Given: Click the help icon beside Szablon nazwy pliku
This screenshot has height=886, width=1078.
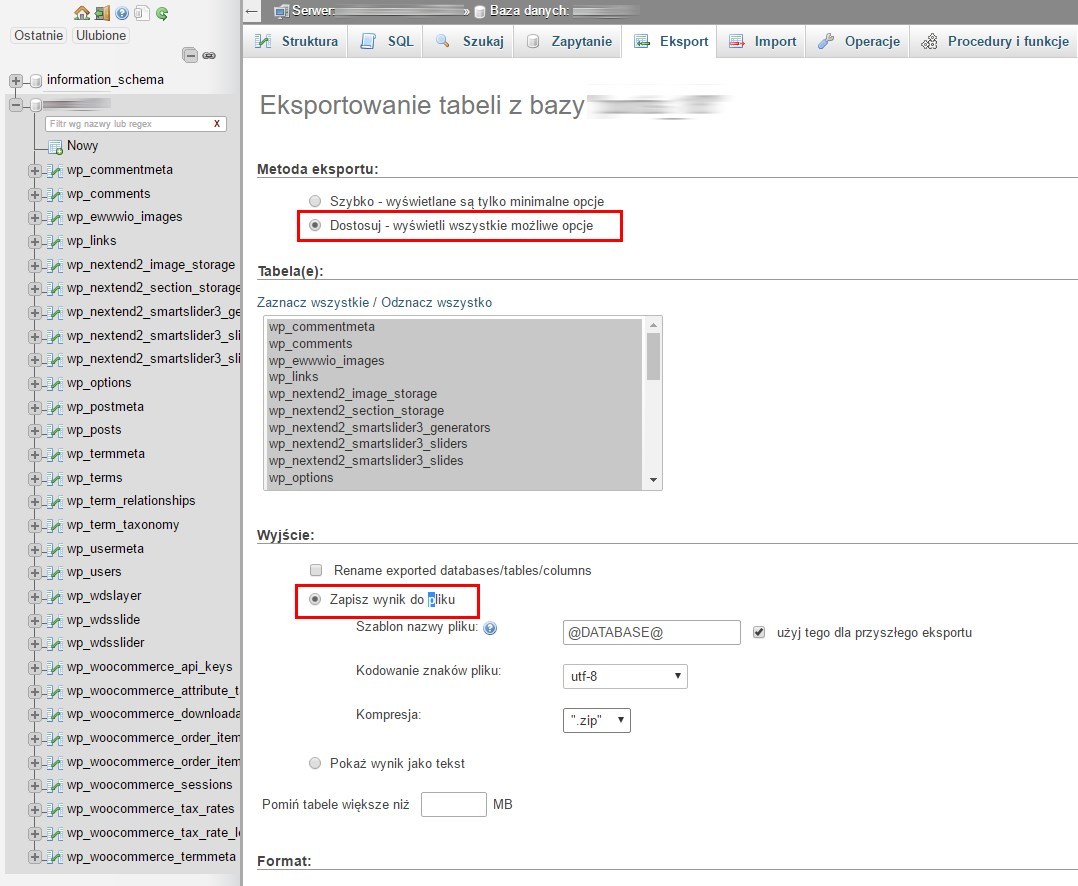Looking at the screenshot, I should [490, 628].
